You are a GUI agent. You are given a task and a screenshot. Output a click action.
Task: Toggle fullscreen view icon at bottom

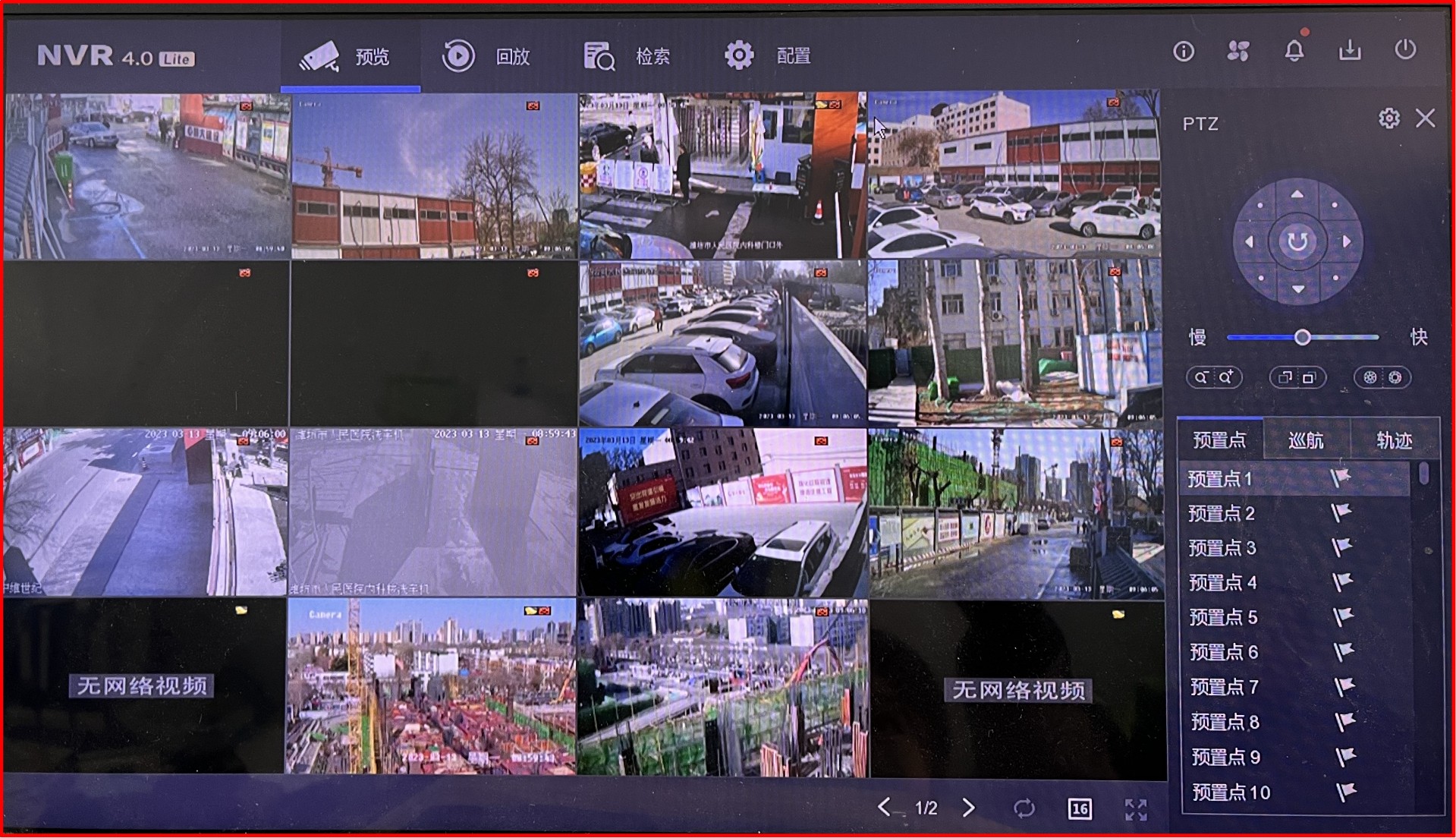[x=1135, y=809]
